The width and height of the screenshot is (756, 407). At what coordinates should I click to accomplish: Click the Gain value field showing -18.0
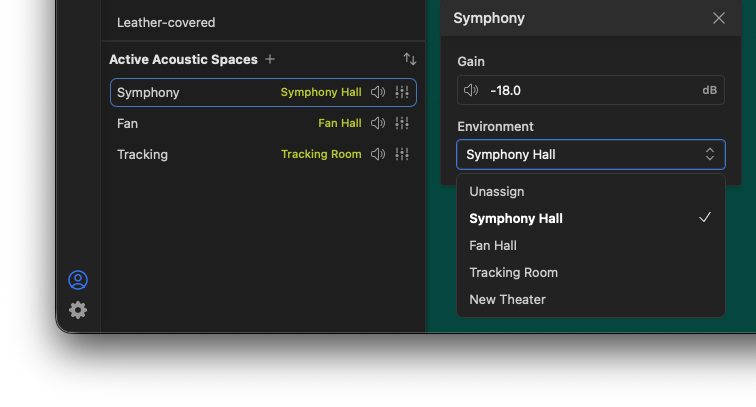pyautogui.click(x=591, y=90)
